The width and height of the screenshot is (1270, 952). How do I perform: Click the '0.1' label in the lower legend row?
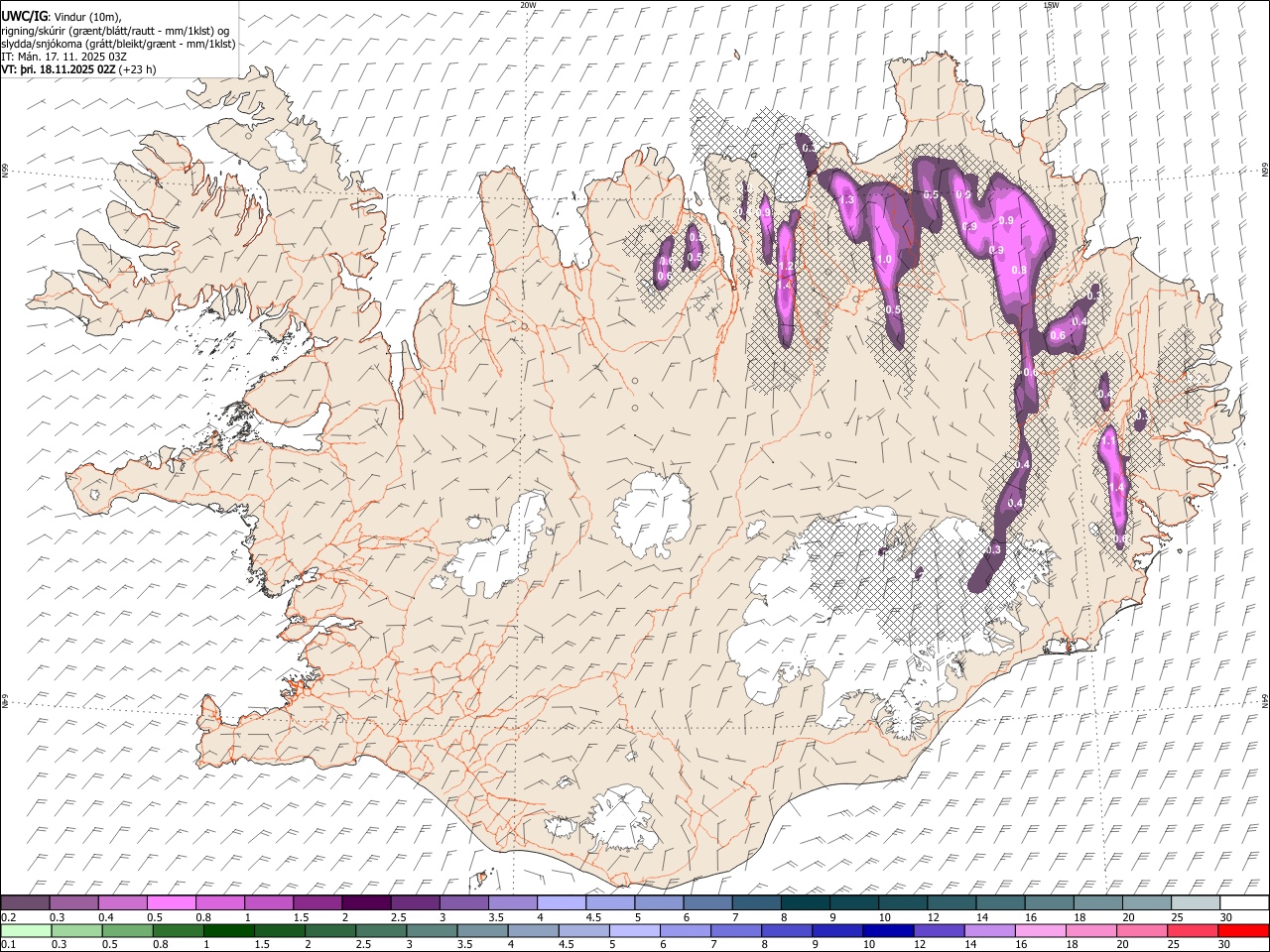tap(7, 944)
